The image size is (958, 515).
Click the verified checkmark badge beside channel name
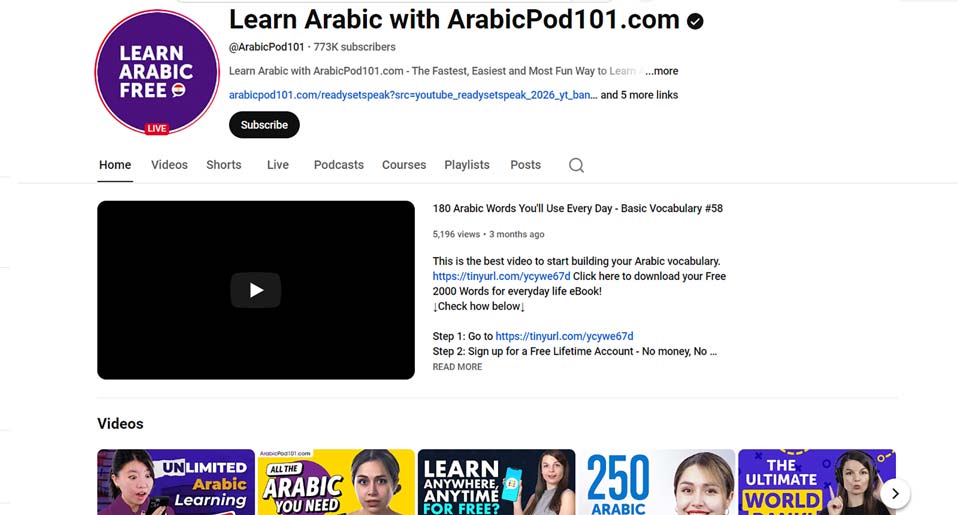coord(695,21)
